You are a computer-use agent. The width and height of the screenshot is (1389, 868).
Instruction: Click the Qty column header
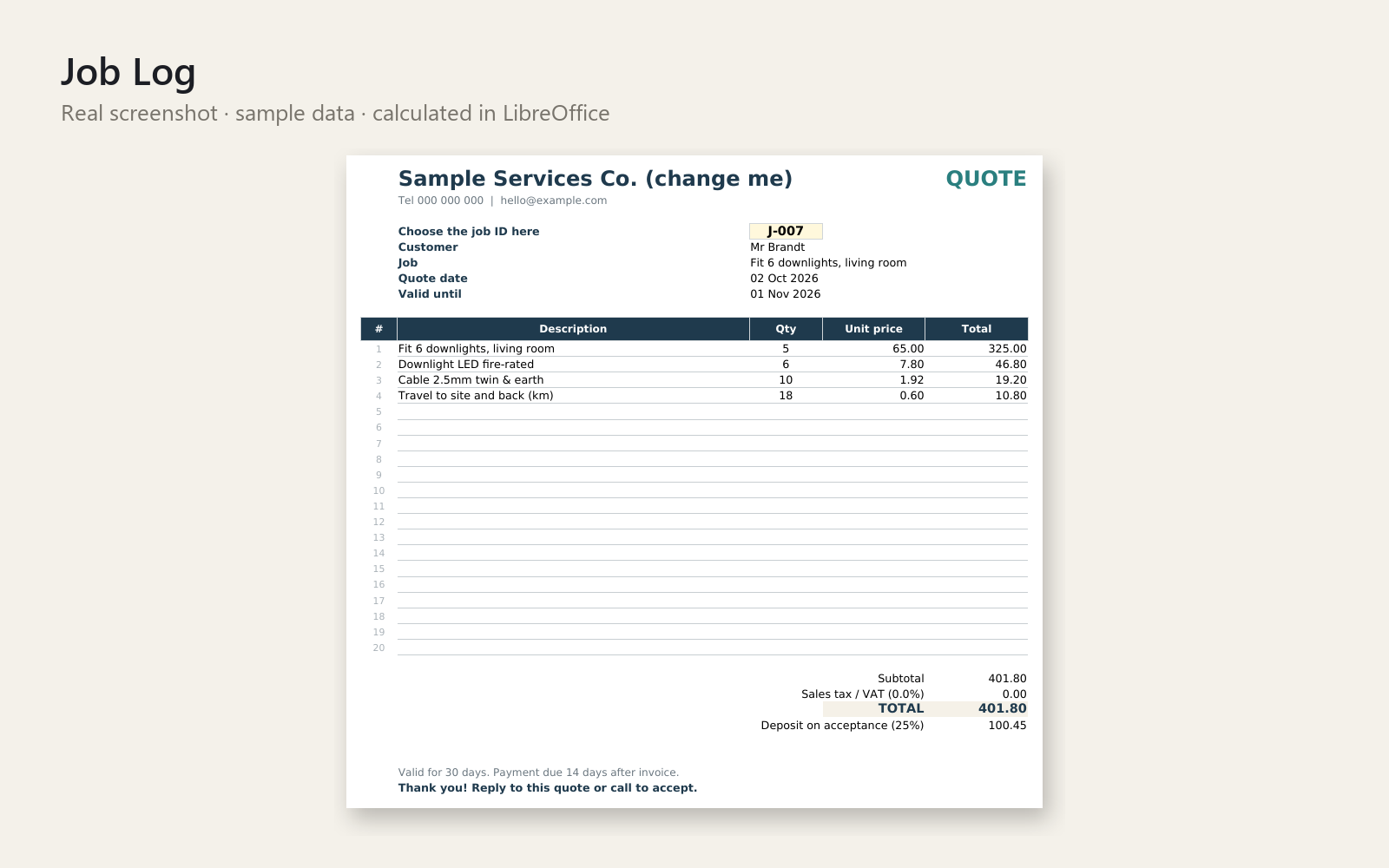tap(786, 329)
